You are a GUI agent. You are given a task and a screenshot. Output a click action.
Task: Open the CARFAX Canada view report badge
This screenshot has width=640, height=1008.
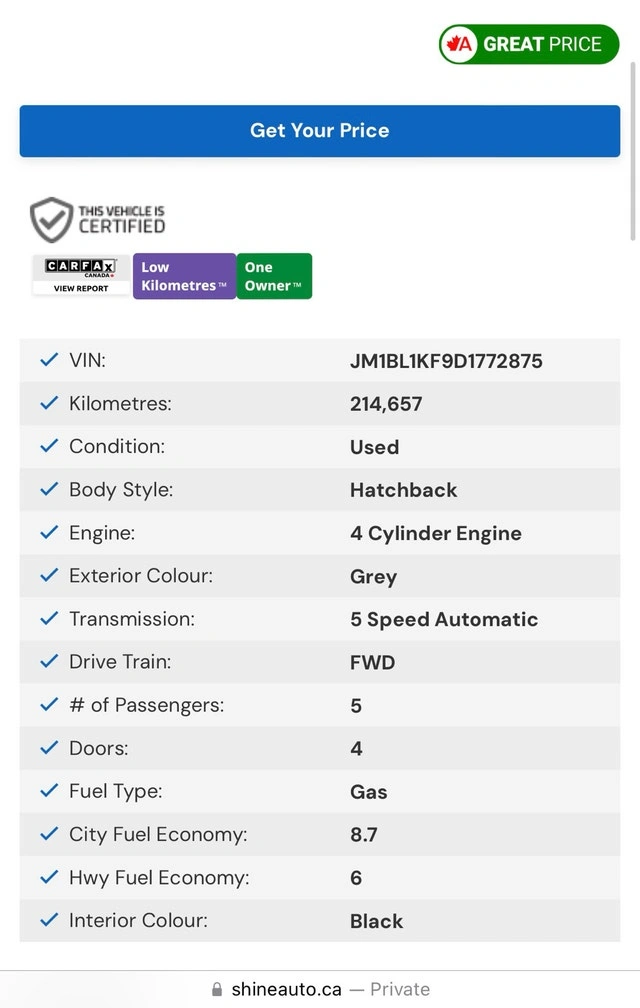[81, 276]
